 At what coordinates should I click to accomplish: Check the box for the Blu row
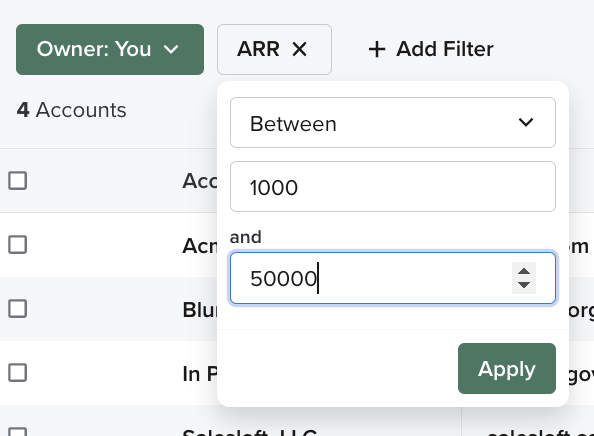coord(18,309)
